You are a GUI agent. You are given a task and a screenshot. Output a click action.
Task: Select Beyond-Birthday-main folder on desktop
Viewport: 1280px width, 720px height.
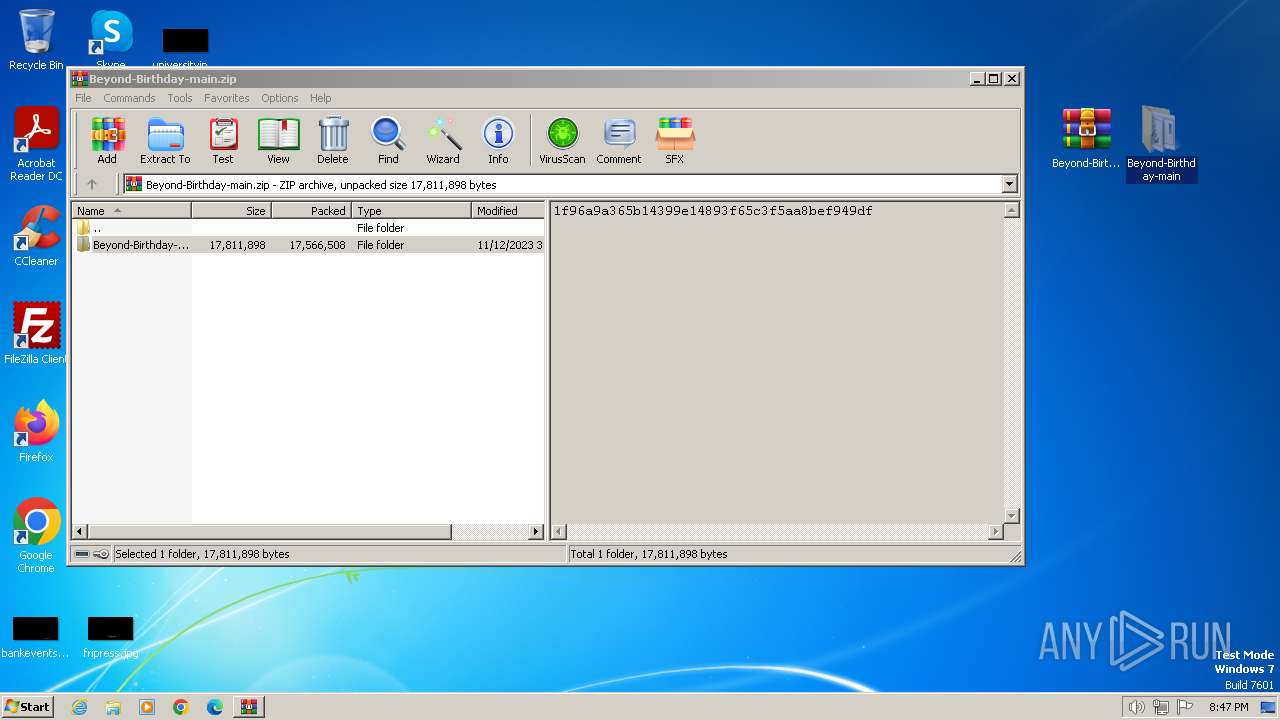[1161, 143]
